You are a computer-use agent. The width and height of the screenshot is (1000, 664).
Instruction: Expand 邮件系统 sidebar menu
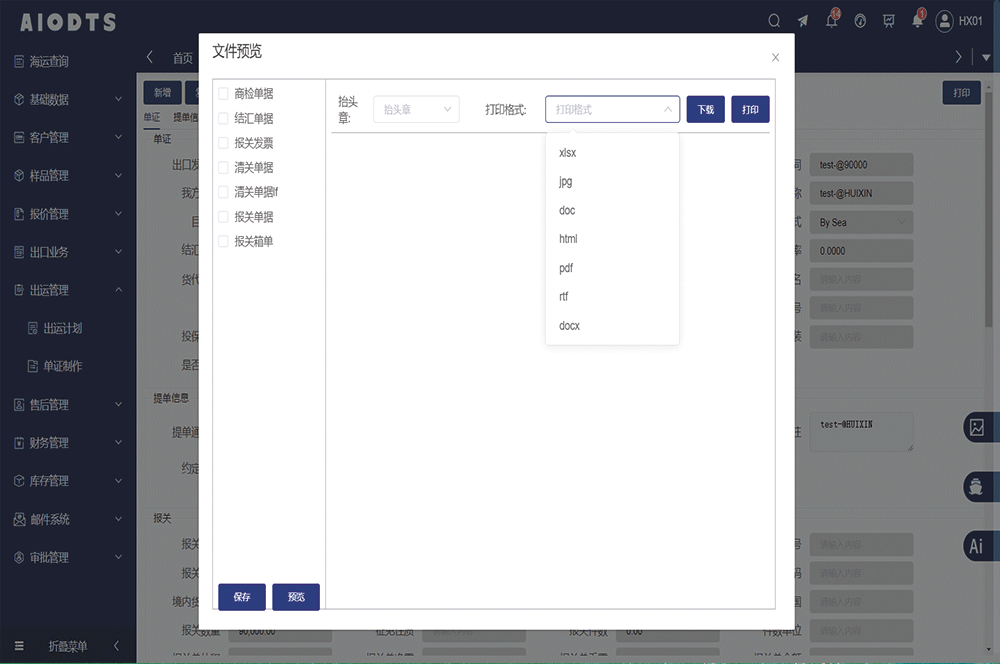pyautogui.click(x=68, y=519)
